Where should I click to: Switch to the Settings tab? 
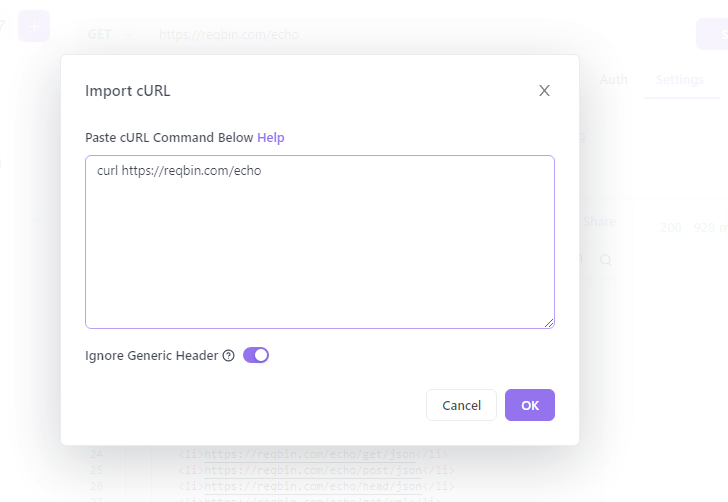(680, 80)
